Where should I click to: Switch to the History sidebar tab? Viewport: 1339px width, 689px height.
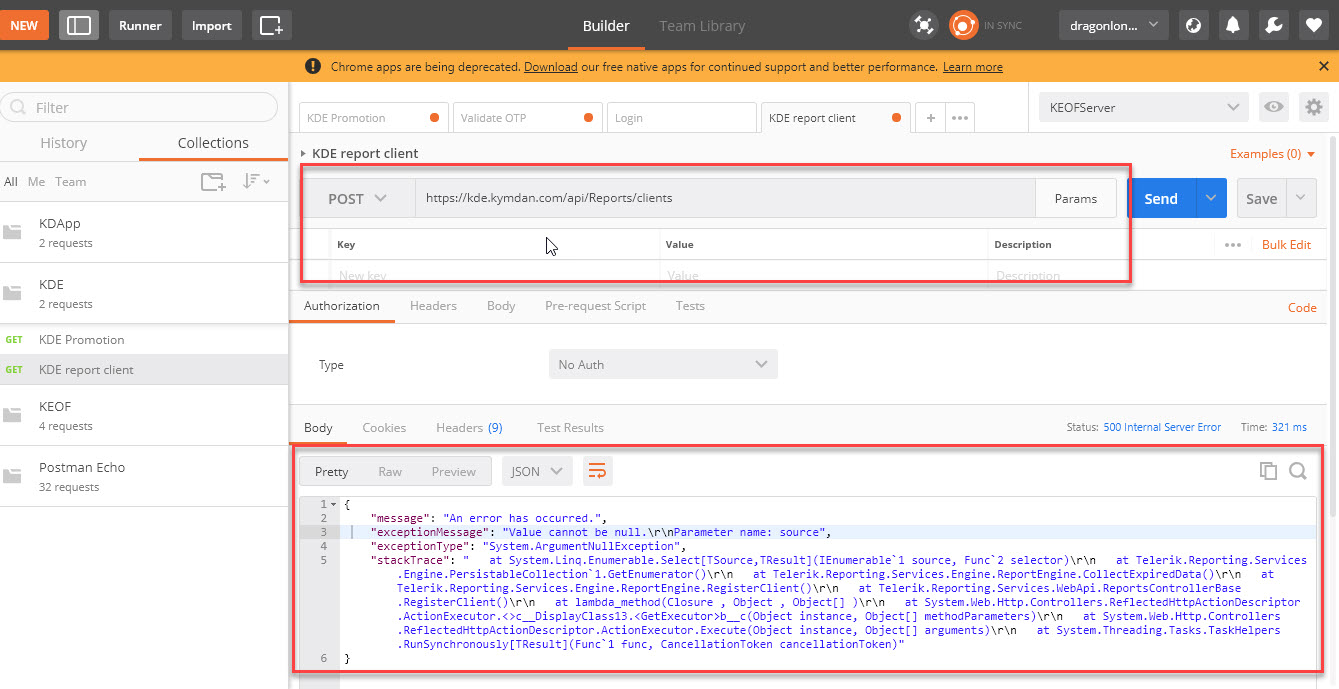pyautogui.click(x=63, y=143)
